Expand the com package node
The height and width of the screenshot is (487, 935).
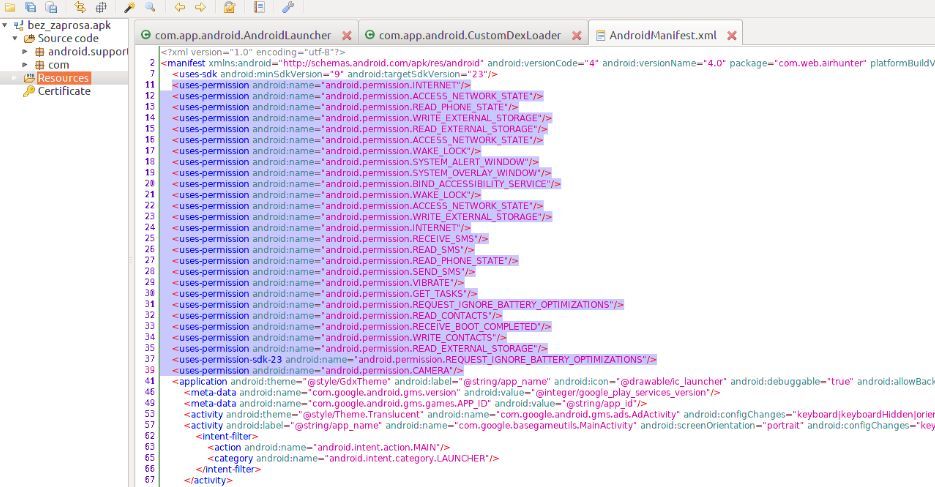pos(25,65)
